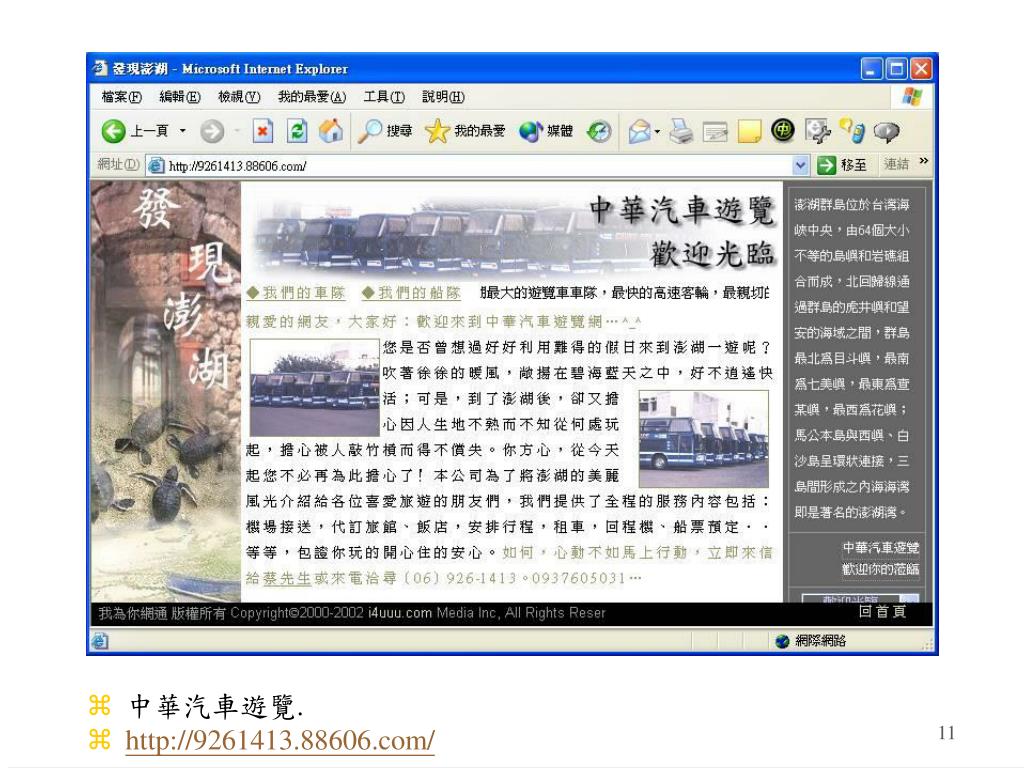Click the 網際網路 zone globe icon
This screenshot has height=768, width=1024.
coord(782,641)
